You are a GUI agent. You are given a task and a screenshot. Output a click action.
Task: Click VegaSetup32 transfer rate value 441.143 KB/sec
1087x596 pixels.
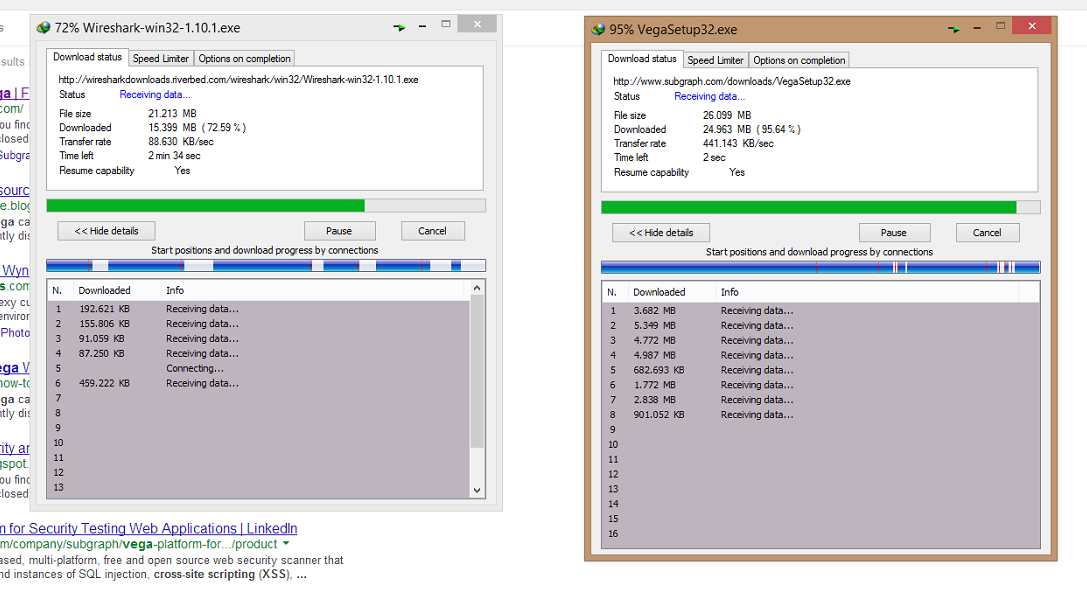[x=738, y=143]
